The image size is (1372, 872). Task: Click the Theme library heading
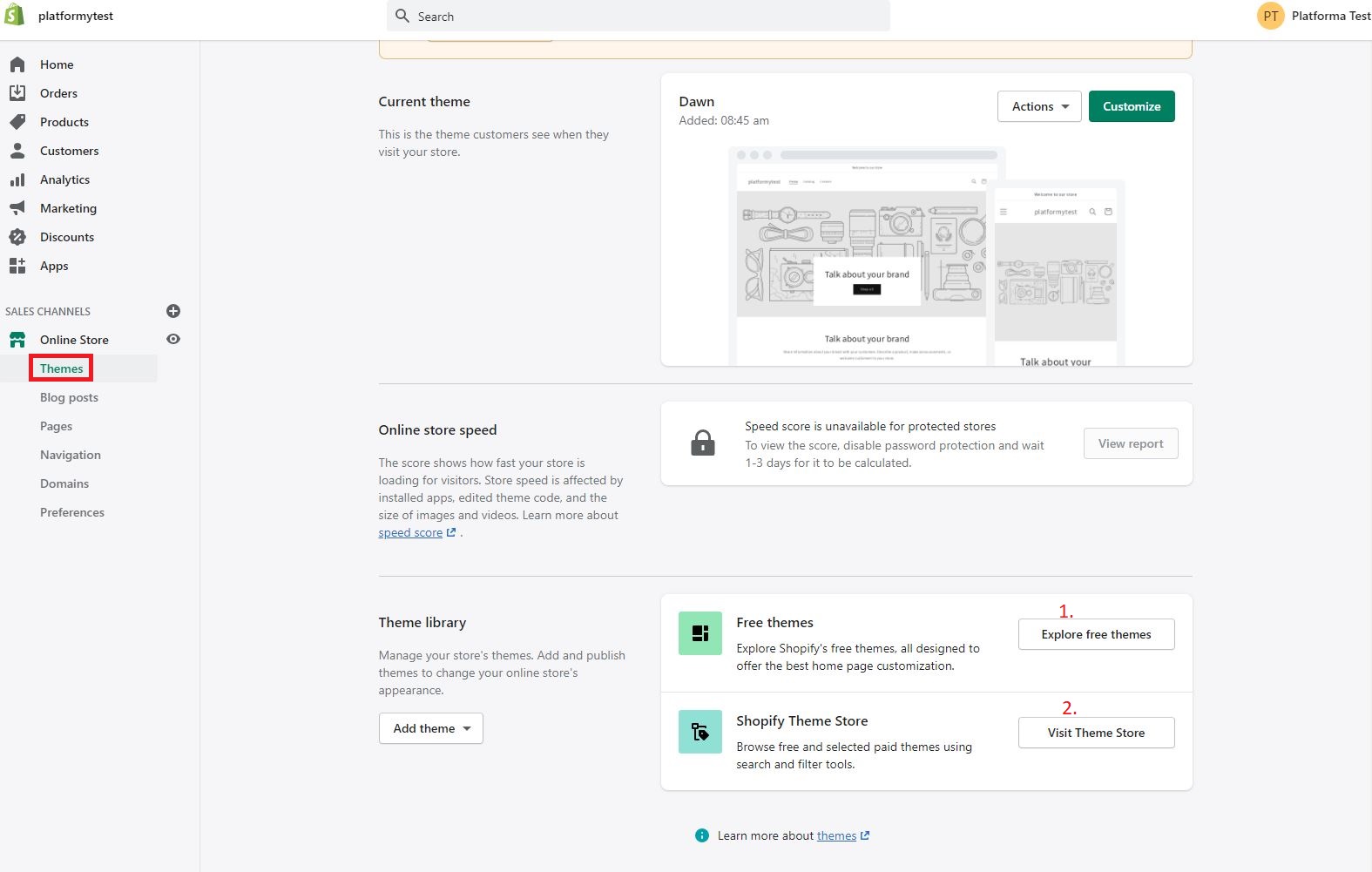[422, 622]
